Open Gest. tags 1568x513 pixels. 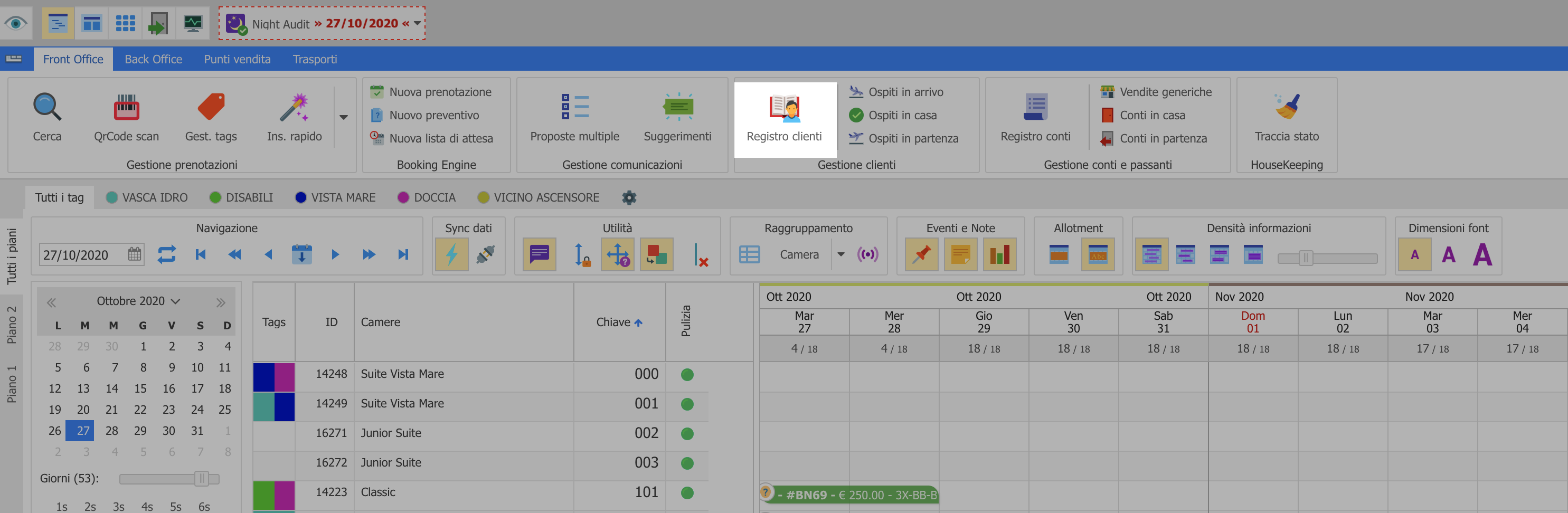coord(211,118)
